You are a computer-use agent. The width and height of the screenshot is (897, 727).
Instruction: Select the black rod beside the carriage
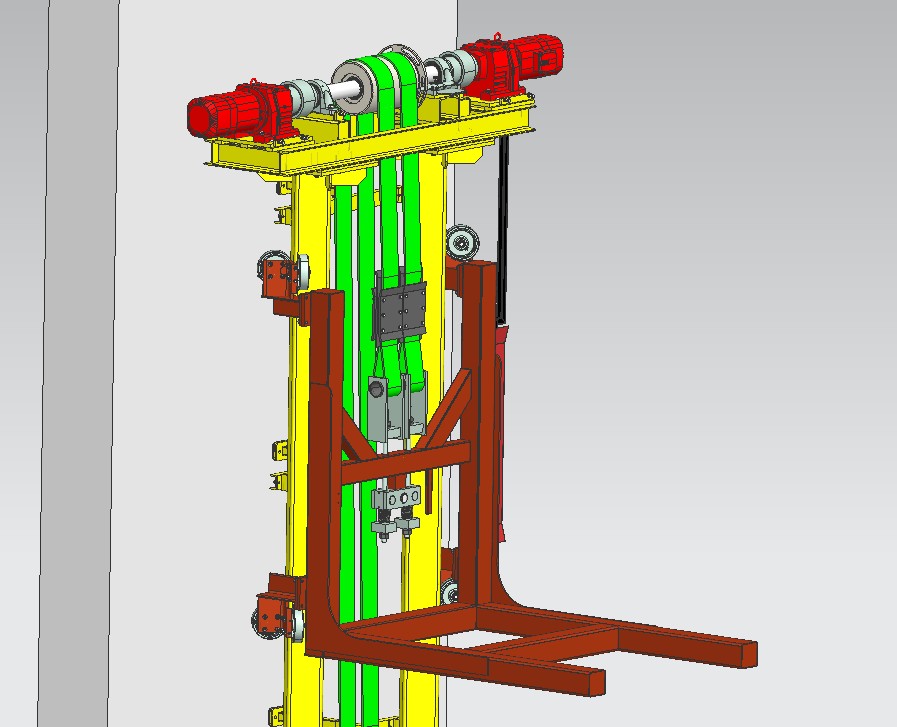503,229
